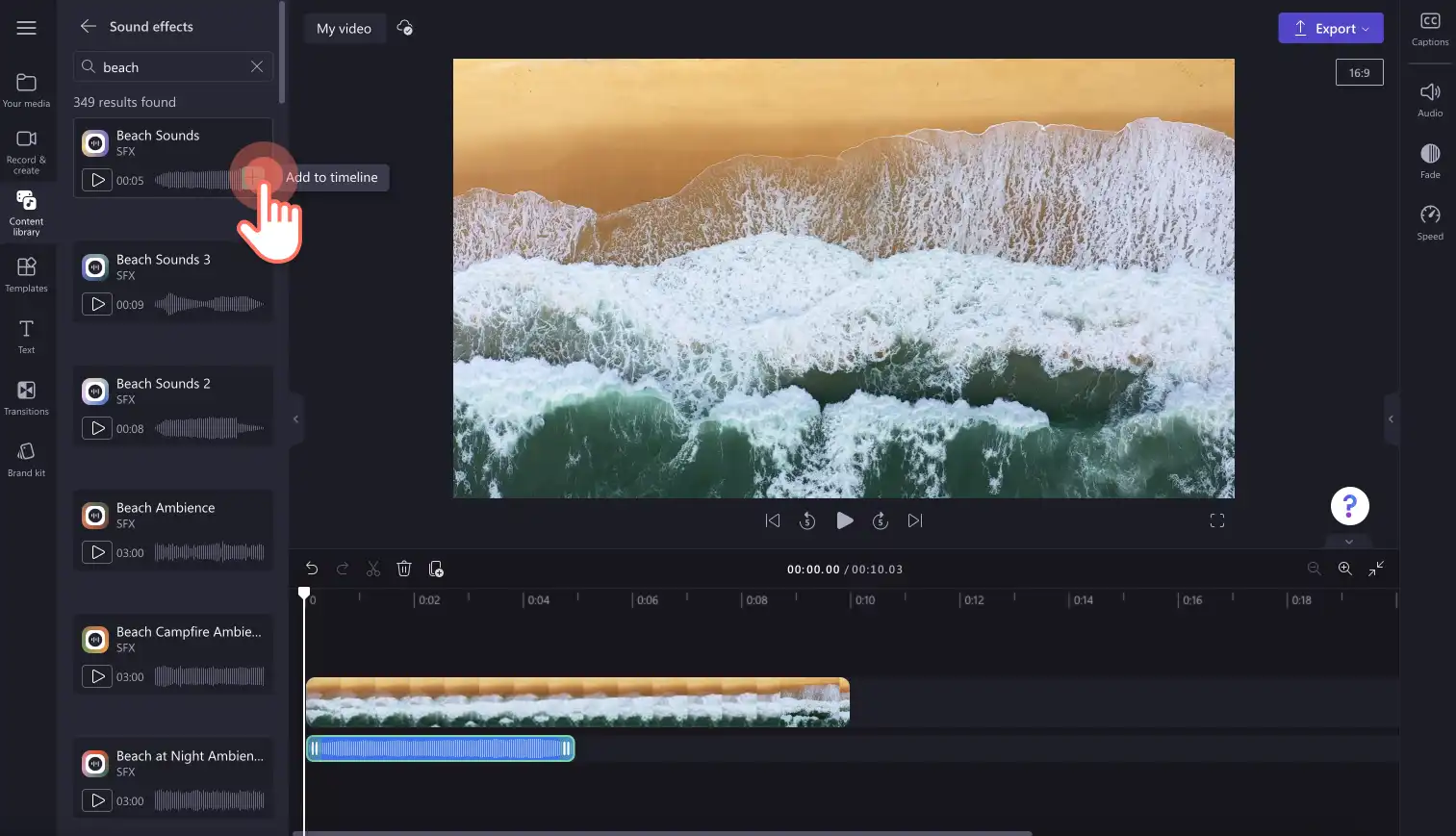This screenshot has height=836, width=1456.
Task: Undo the last action
Action: coord(312,569)
